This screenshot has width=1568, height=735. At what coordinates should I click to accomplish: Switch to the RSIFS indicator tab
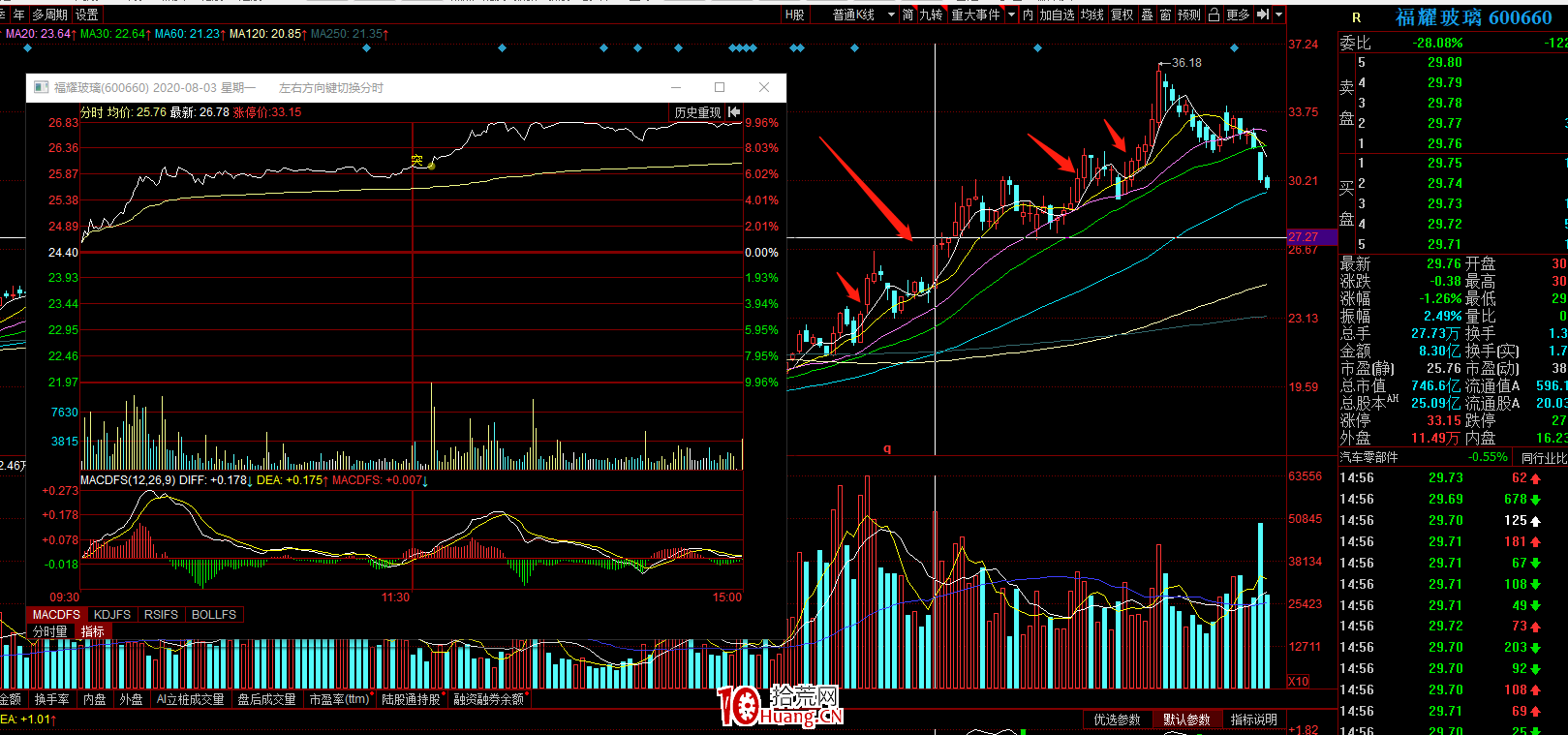coord(161,614)
